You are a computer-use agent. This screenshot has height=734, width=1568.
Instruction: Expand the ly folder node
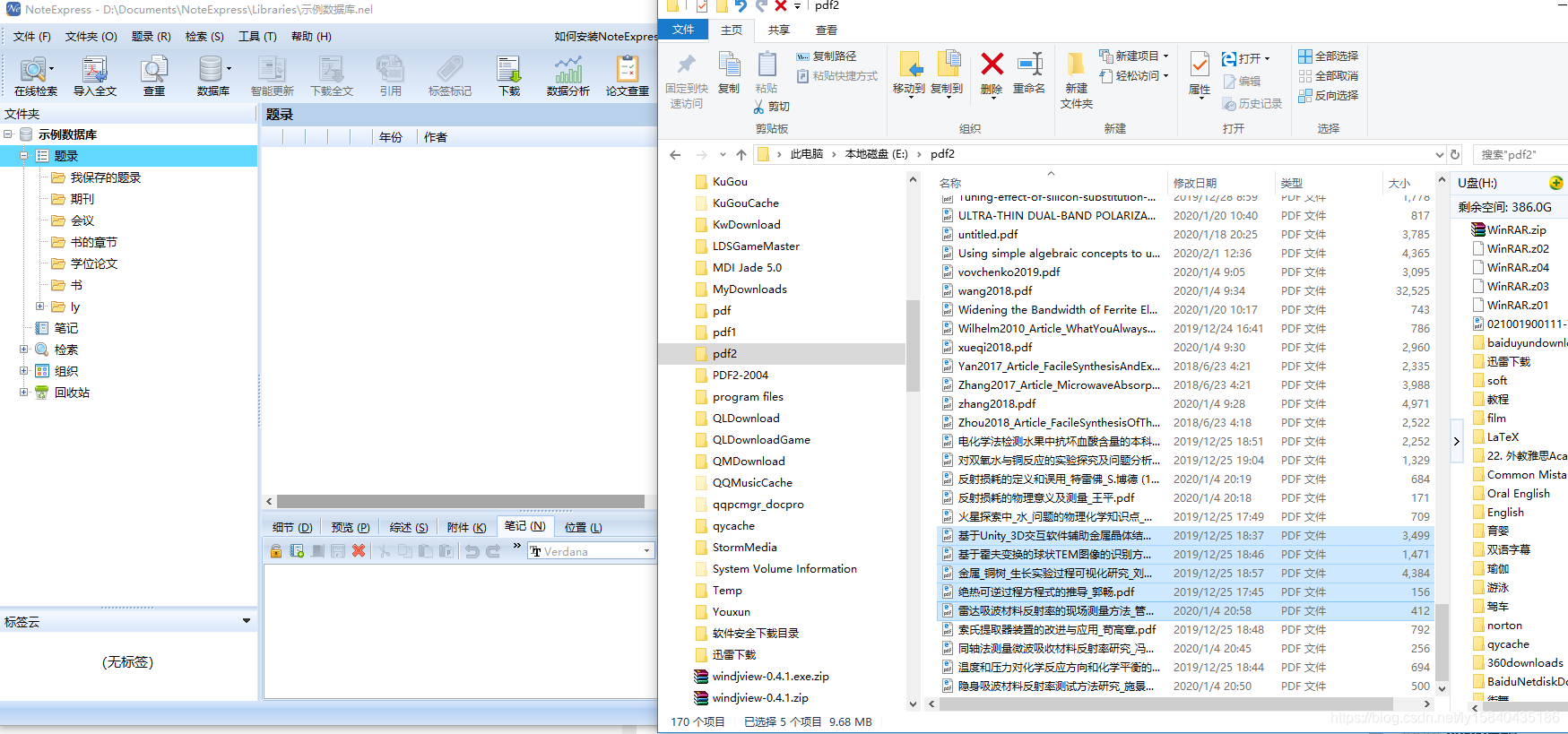pyautogui.click(x=39, y=307)
